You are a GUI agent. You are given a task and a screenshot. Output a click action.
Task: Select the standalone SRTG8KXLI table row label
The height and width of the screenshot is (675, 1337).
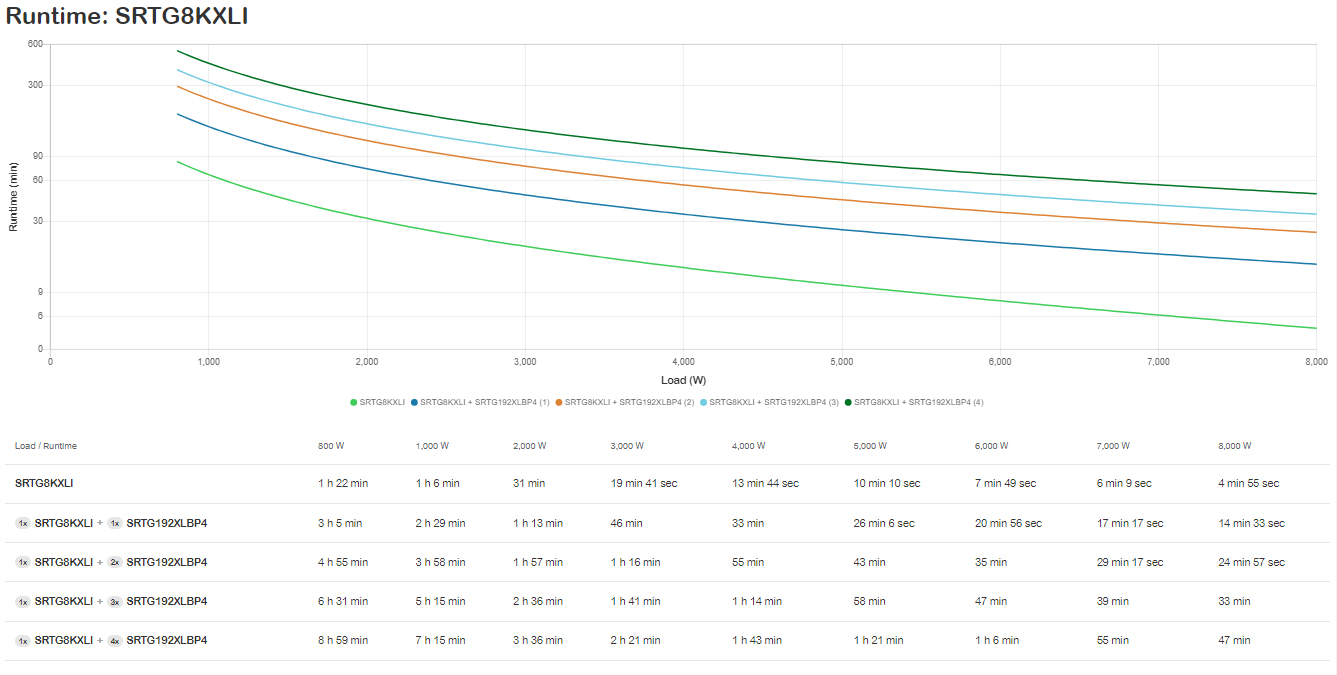pos(44,483)
